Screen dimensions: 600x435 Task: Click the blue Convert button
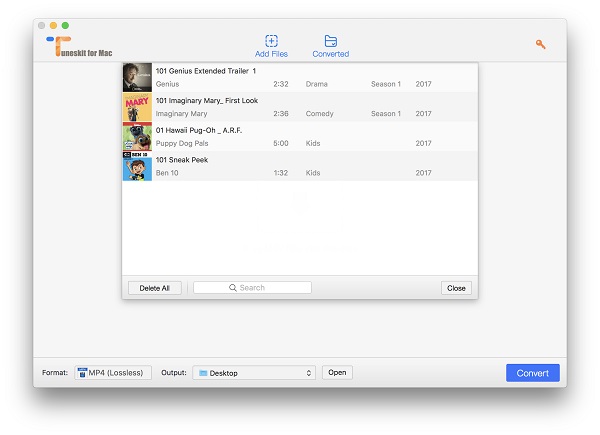533,373
